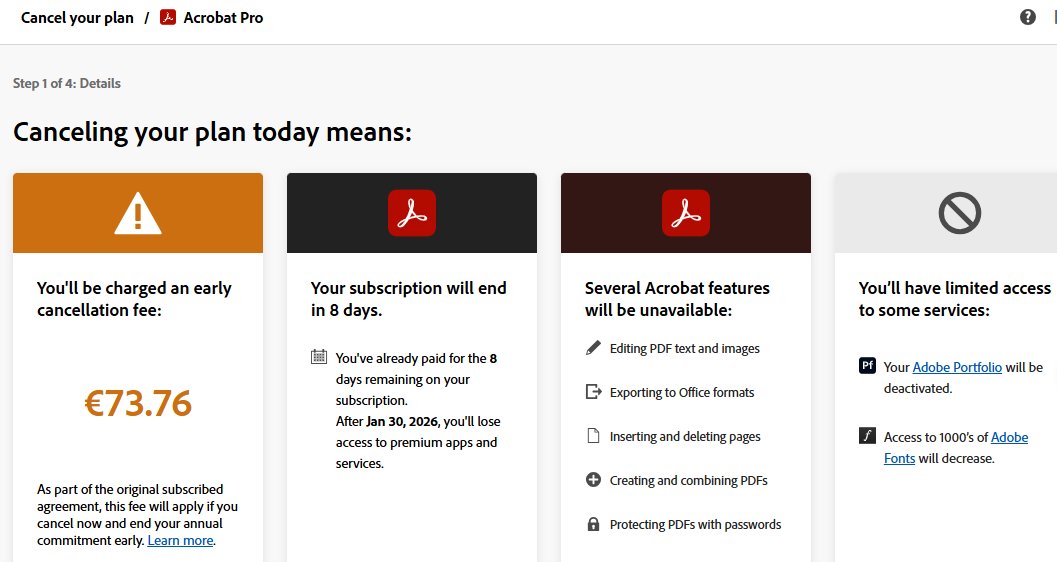Click the Pf Adobe Portfolio icon
The image size is (1057, 562).
point(867,365)
